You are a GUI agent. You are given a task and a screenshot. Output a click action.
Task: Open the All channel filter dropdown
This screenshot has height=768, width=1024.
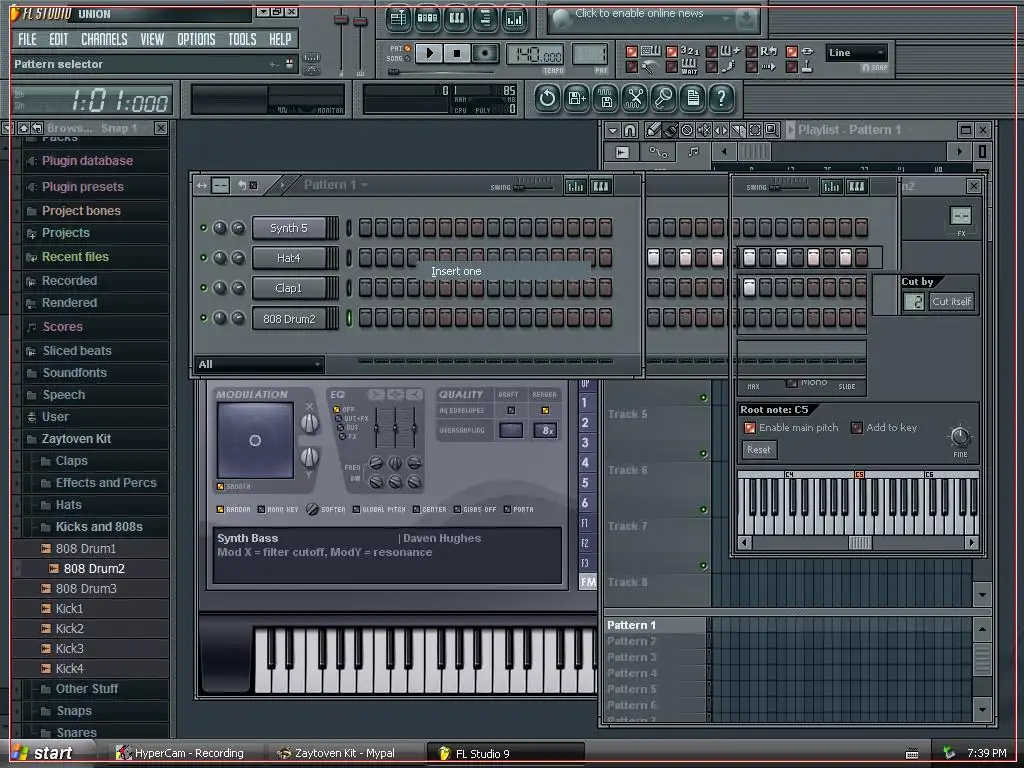[x=259, y=364]
